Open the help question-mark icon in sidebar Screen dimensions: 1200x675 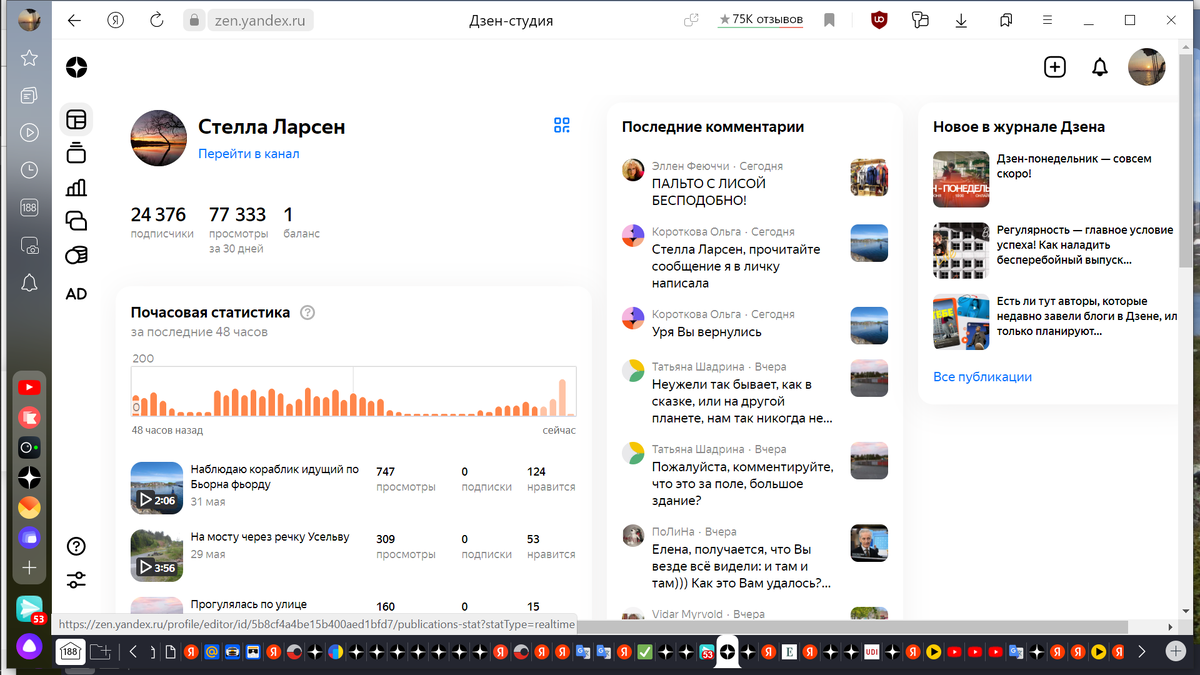(x=76, y=546)
